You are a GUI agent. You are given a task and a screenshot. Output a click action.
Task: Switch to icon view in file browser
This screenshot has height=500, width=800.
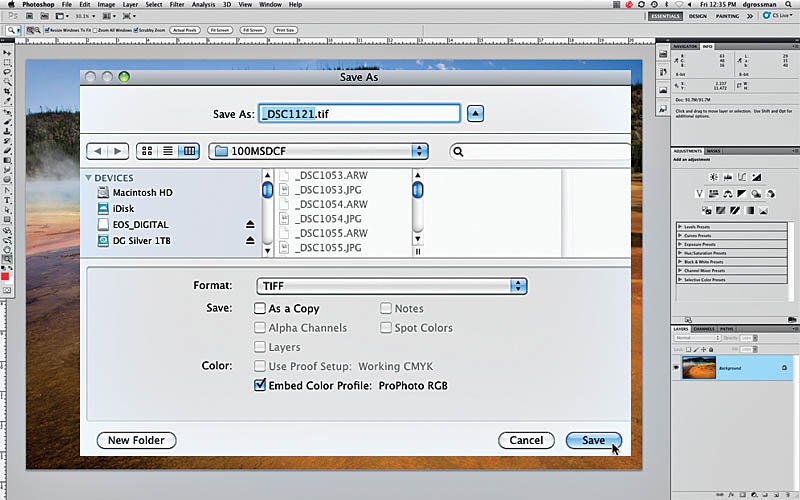(147, 151)
